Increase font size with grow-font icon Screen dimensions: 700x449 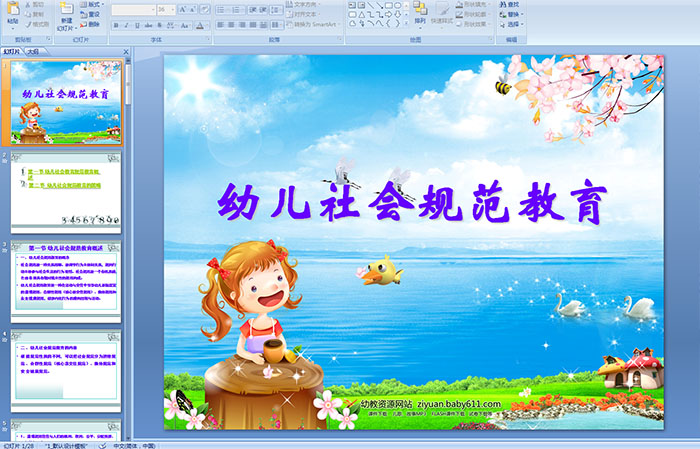[x=183, y=9]
